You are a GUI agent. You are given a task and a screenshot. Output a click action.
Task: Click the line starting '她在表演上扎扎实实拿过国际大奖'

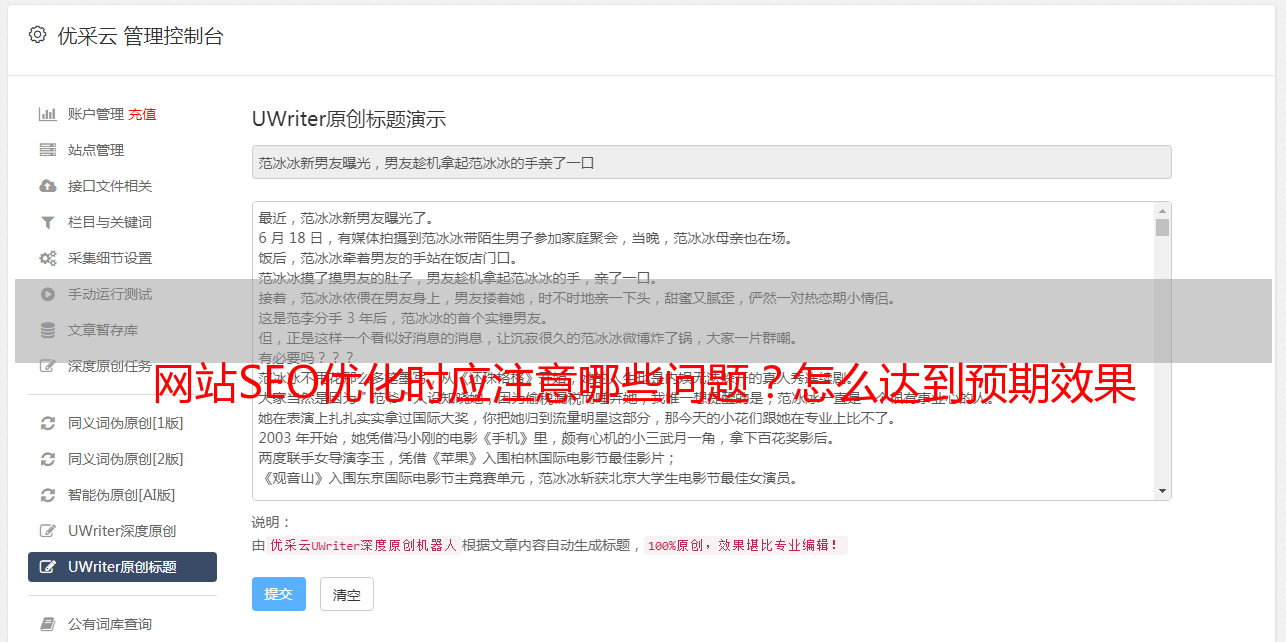578,418
